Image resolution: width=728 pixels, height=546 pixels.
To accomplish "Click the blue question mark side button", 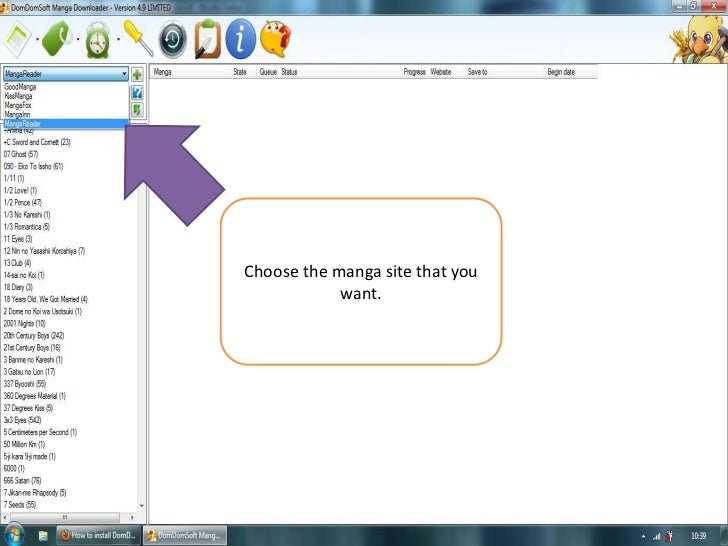I will click(x=137, y=92).
